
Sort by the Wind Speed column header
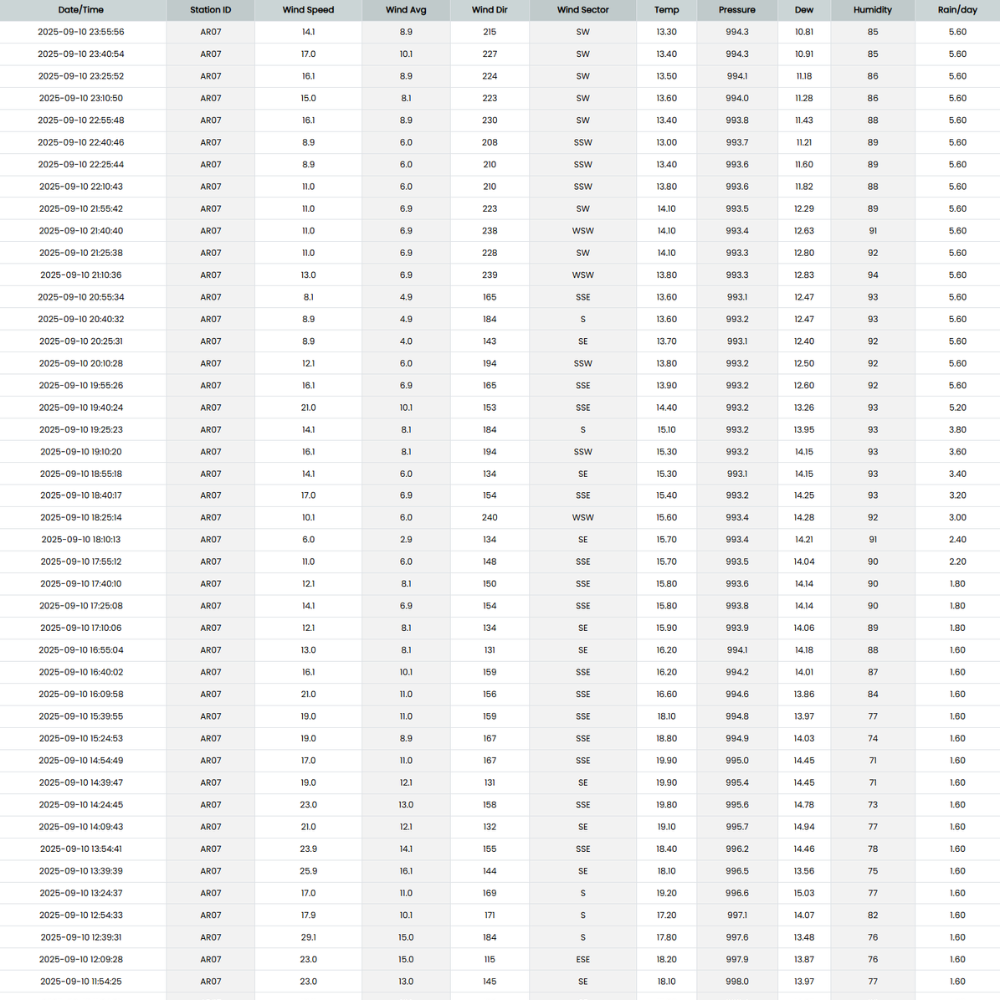coord(308,10)
